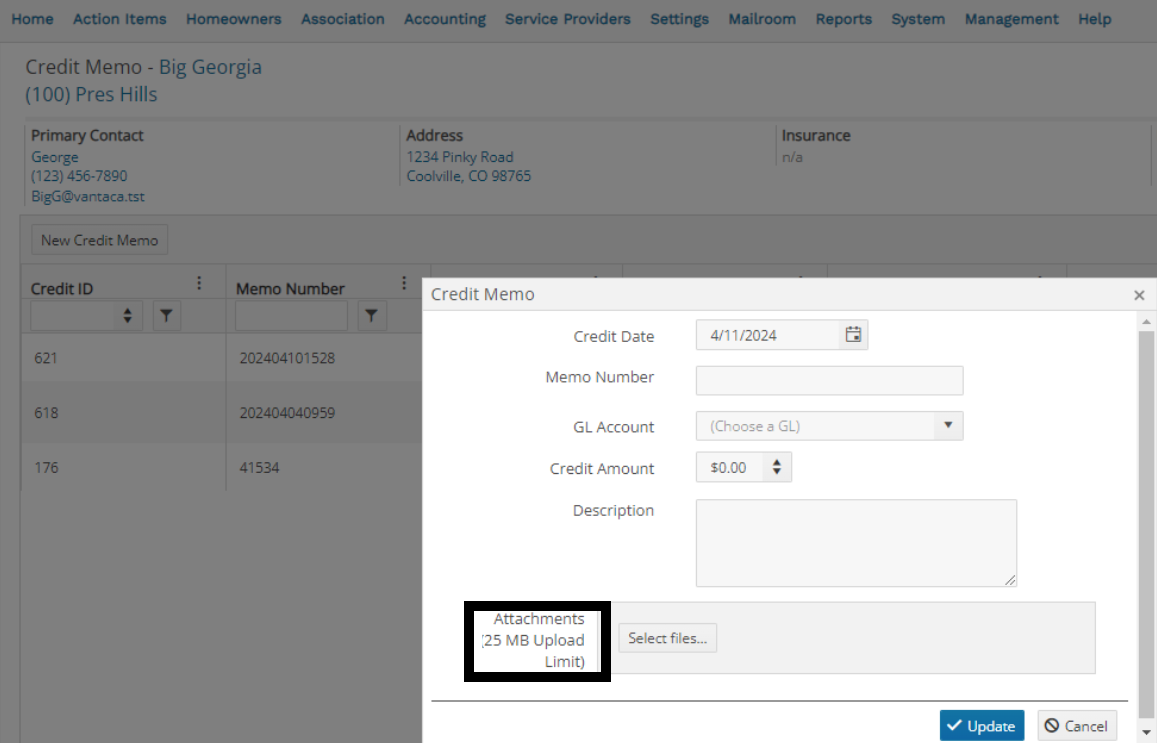This screenshot has height=743, width=1157.
Task: Open the Management menu
Action: (x=1012, y=19)
